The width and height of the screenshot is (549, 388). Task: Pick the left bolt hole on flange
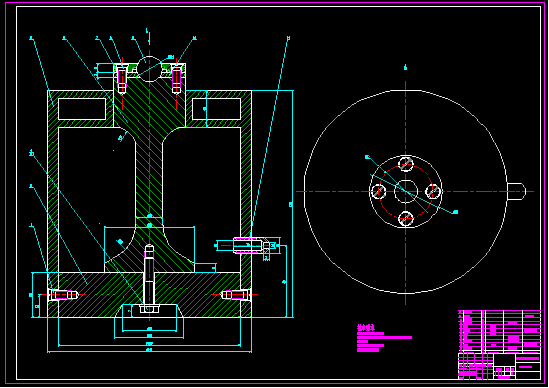click(x=378, y=192)
